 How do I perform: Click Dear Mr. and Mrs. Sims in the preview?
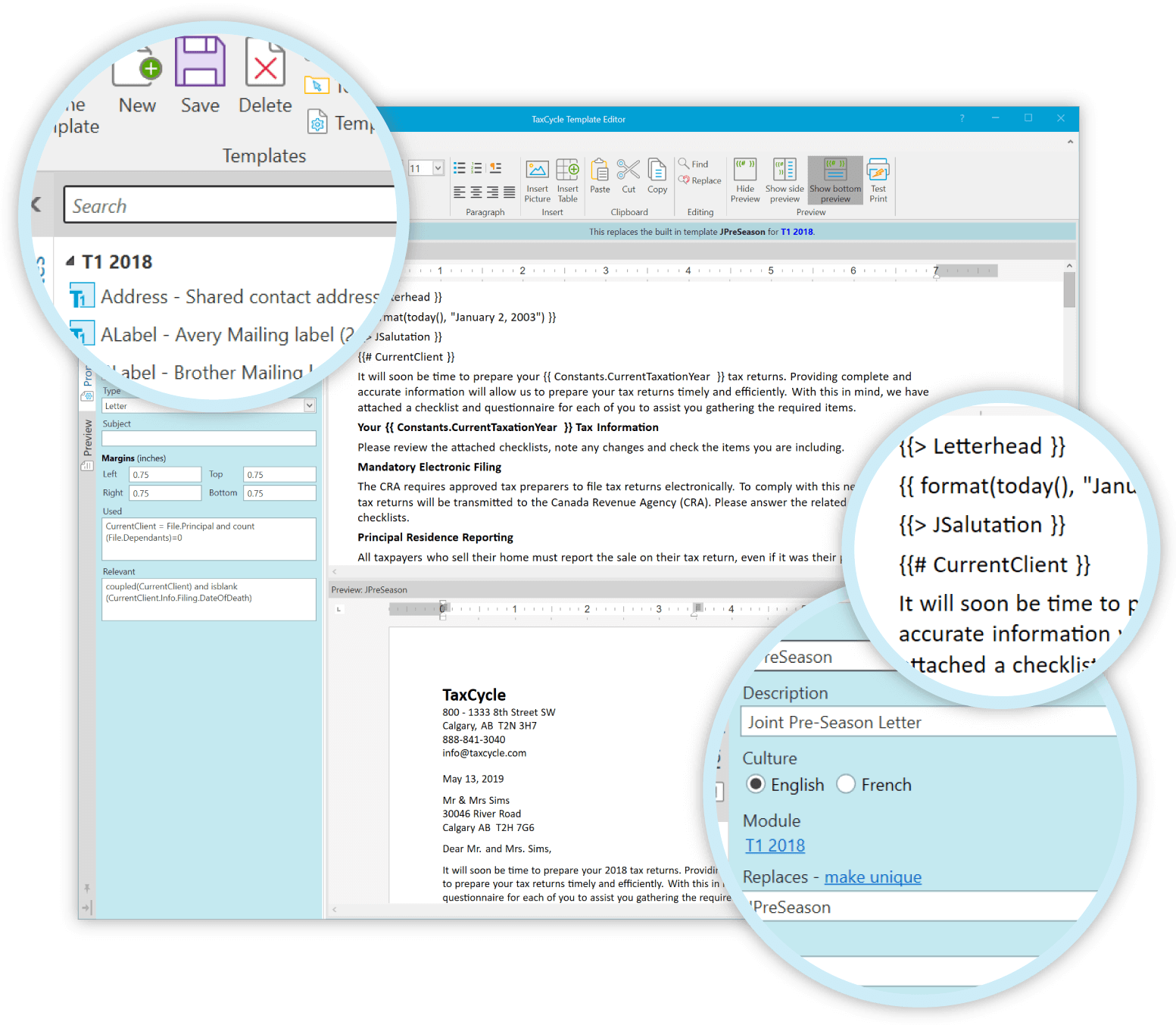point(497,848)
